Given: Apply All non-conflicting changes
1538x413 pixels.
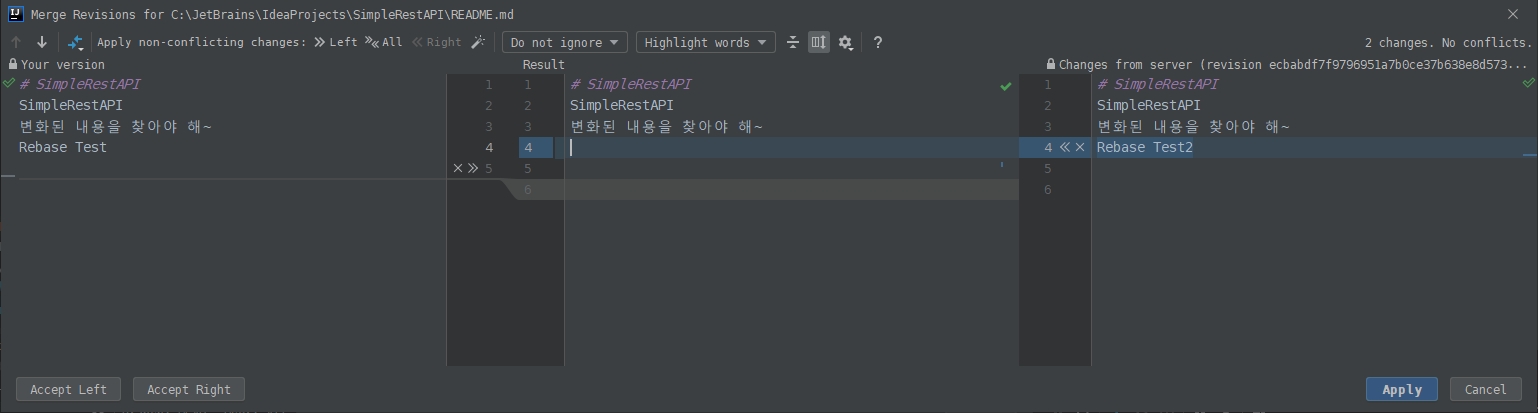Looking at the screenshot, I should (383, 42).
